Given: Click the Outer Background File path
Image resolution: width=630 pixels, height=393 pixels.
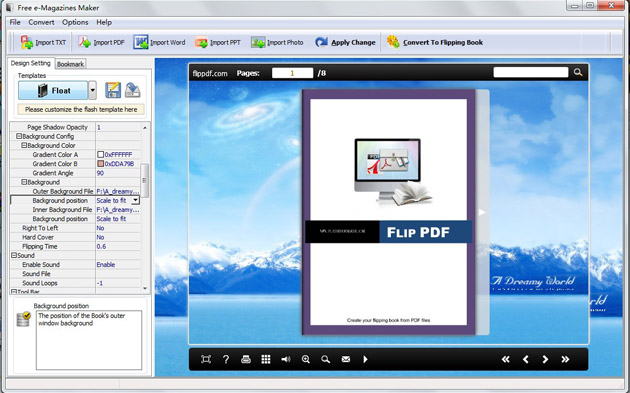Looking at the screenshot, I should tap(118, 191).
